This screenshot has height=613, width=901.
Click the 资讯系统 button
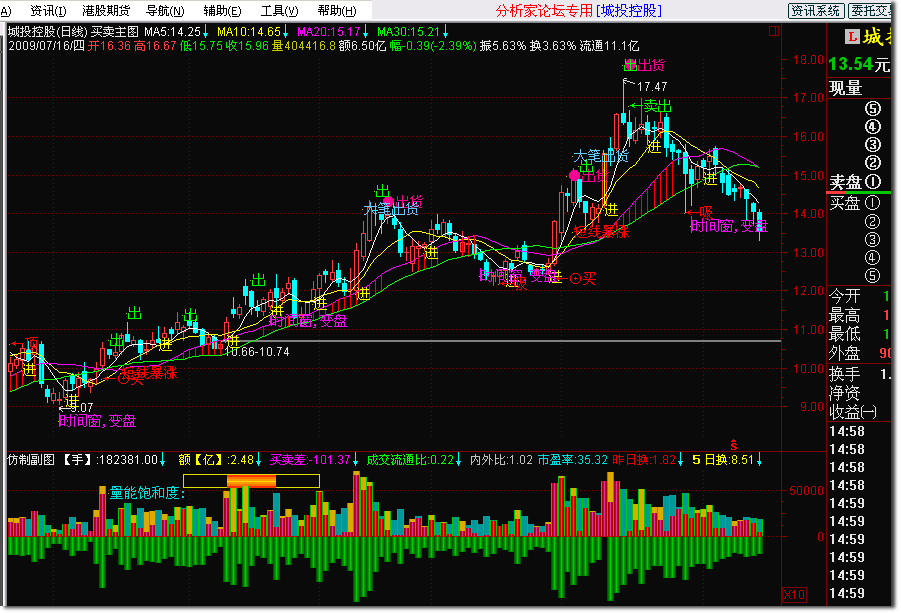815,10
